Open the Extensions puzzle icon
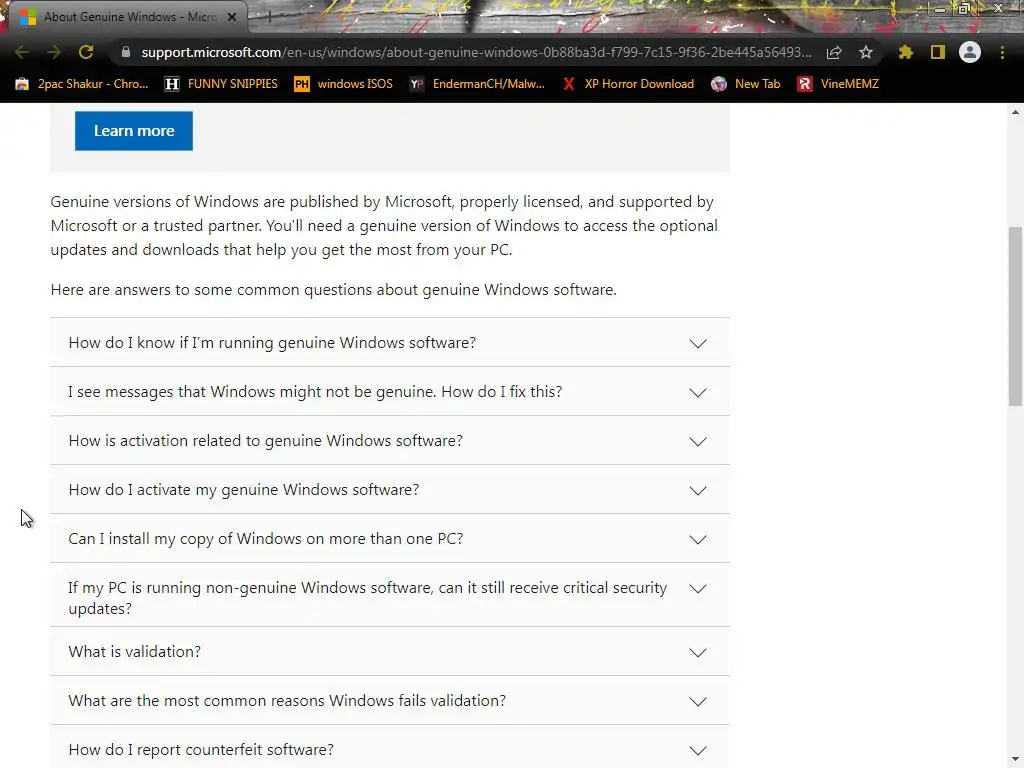Image resolution: width=1024 pixels, height=768 pixels. (906, 52)
